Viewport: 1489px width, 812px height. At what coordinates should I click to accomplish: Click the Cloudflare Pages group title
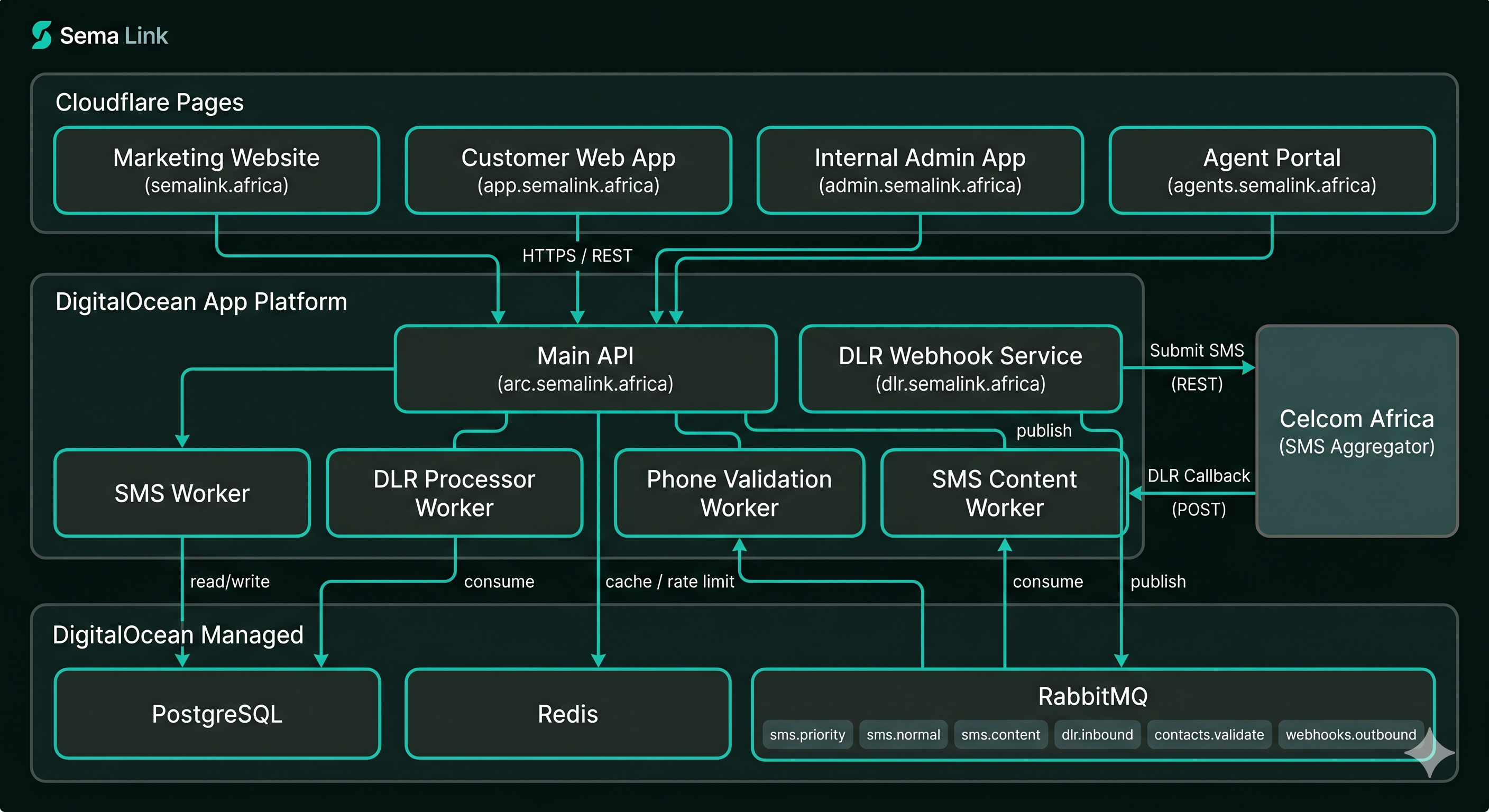click(149, 103)
